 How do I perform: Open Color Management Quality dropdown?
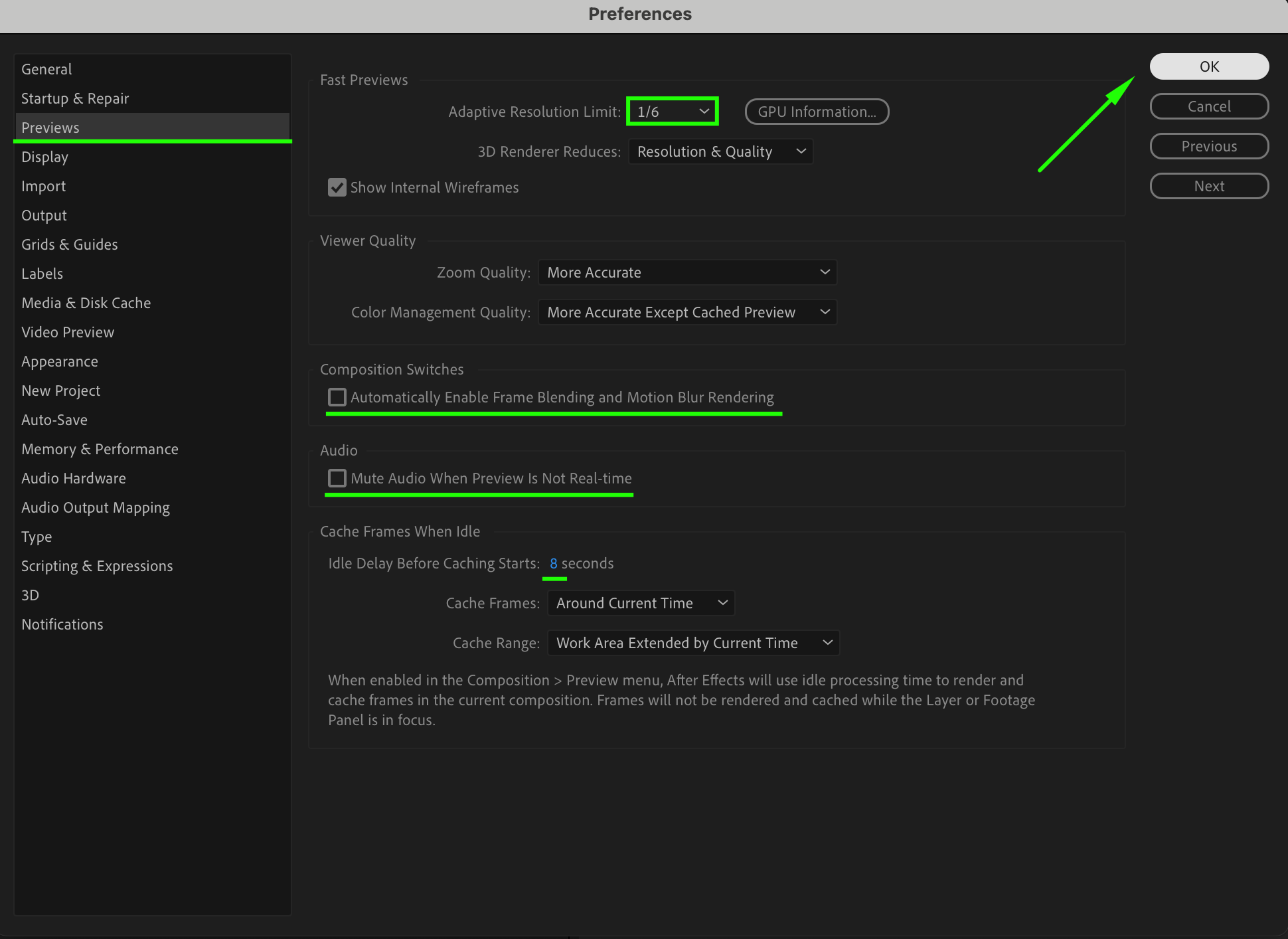click(x=687, y=313)
